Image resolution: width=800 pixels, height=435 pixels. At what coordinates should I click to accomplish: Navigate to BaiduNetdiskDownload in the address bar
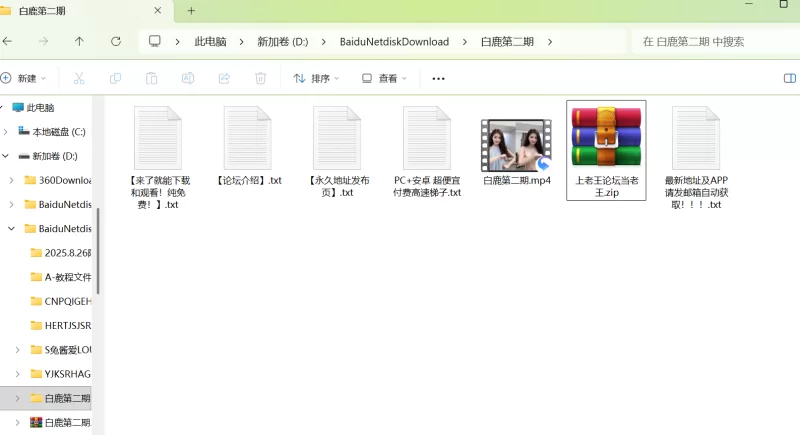tap(394, 42)
